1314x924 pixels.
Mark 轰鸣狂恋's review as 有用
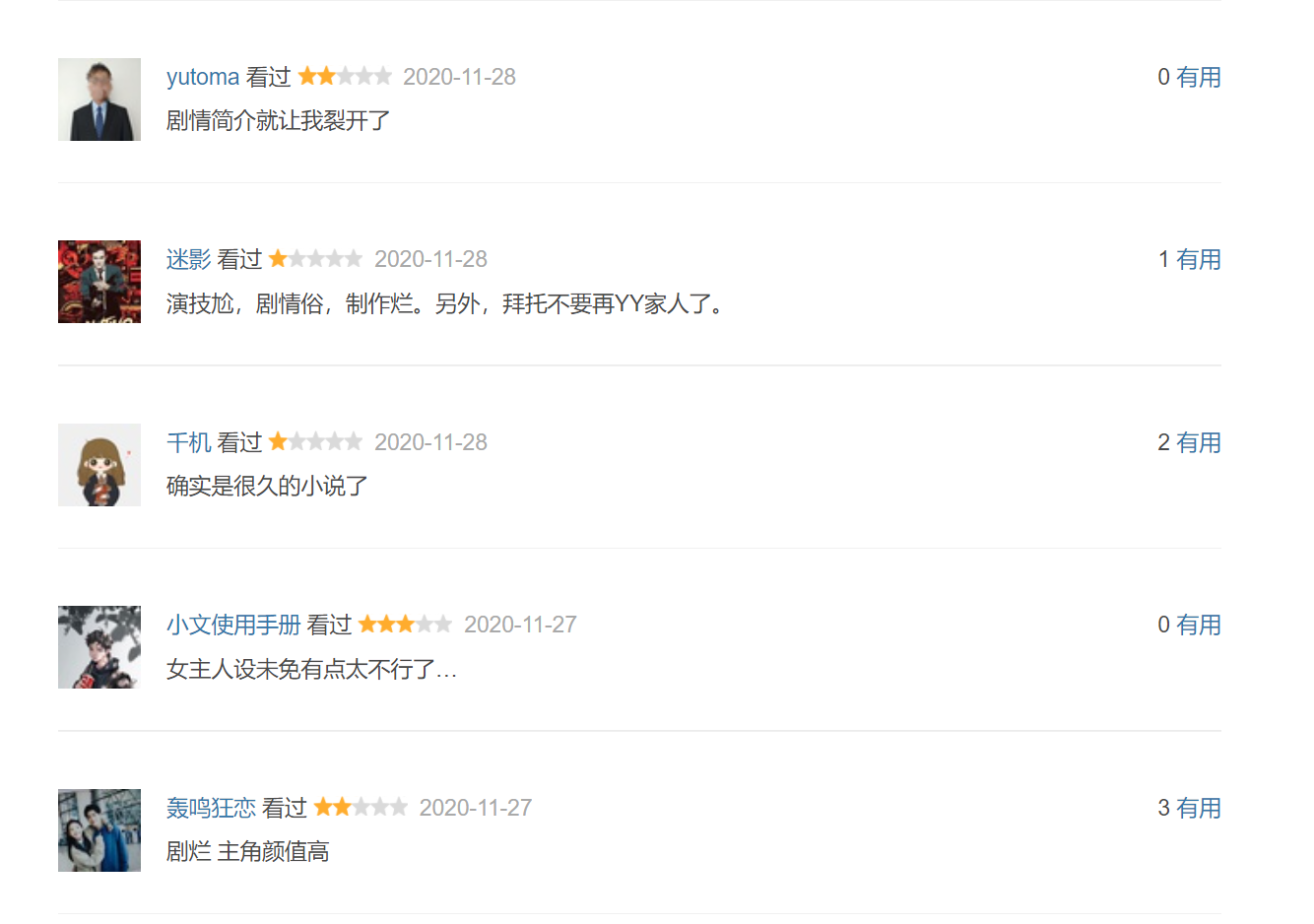[x=1199, y=808]
